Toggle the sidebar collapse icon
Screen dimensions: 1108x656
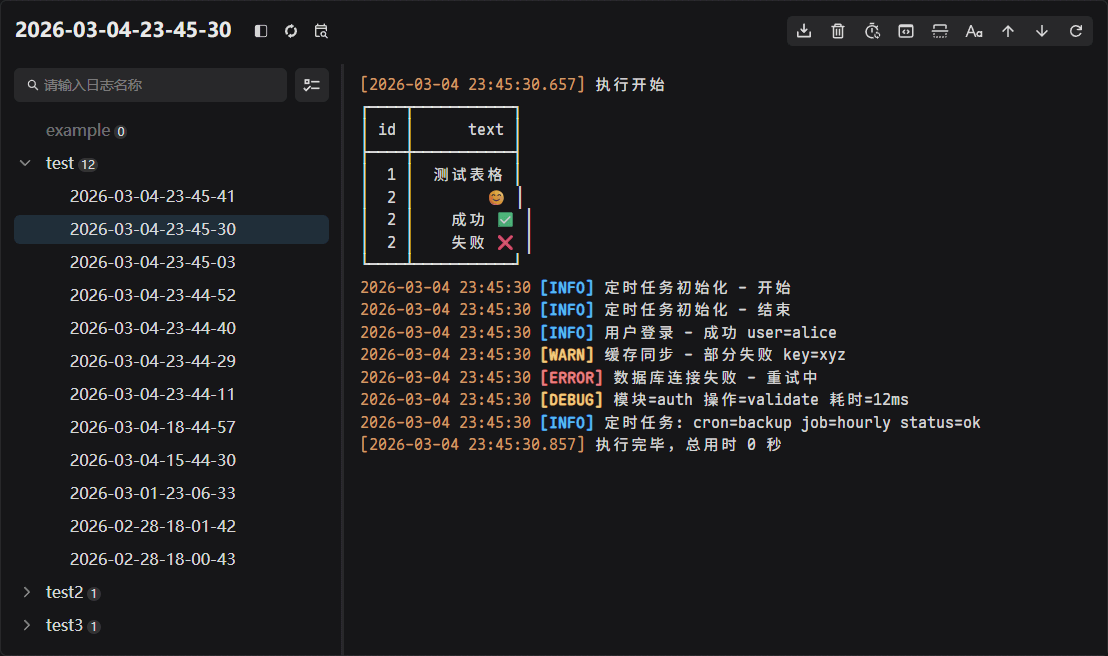click(x=260, y=31)
